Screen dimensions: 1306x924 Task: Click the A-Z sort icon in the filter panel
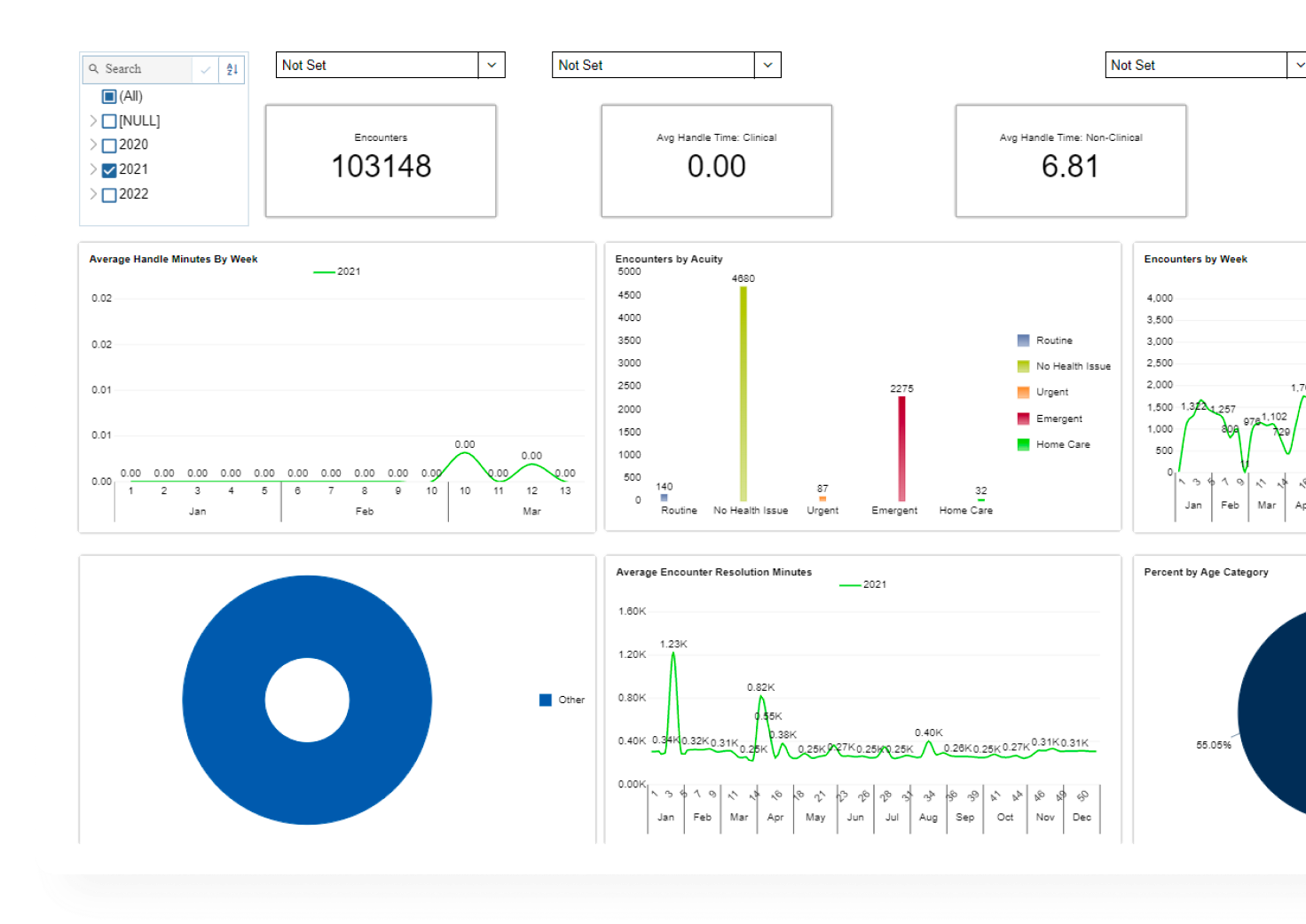(232, 68)
